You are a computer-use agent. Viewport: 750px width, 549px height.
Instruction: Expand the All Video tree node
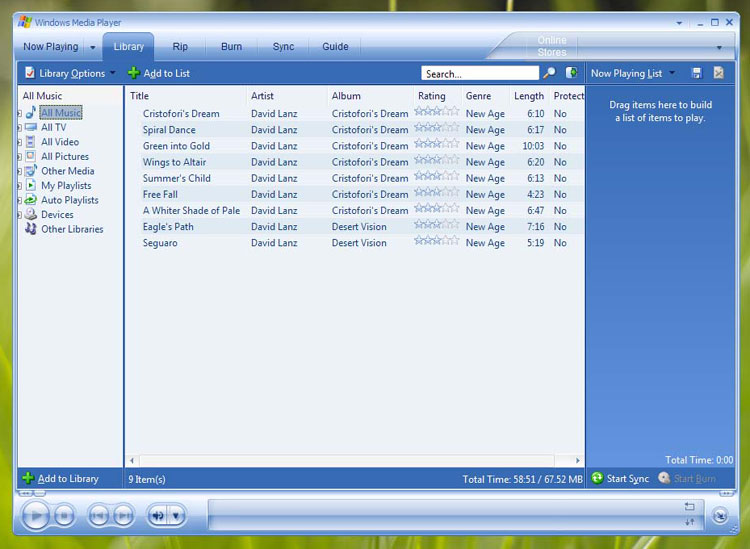coord(18,142)
